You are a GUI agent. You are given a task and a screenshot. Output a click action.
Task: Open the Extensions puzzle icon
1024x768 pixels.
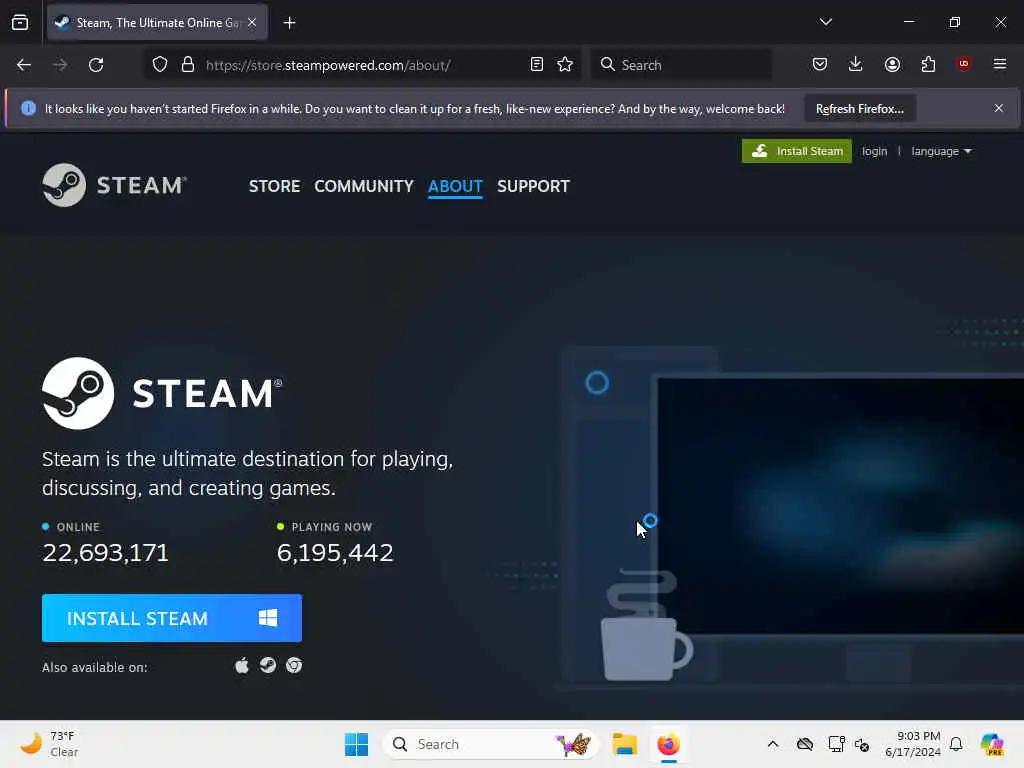coord(928,64)
